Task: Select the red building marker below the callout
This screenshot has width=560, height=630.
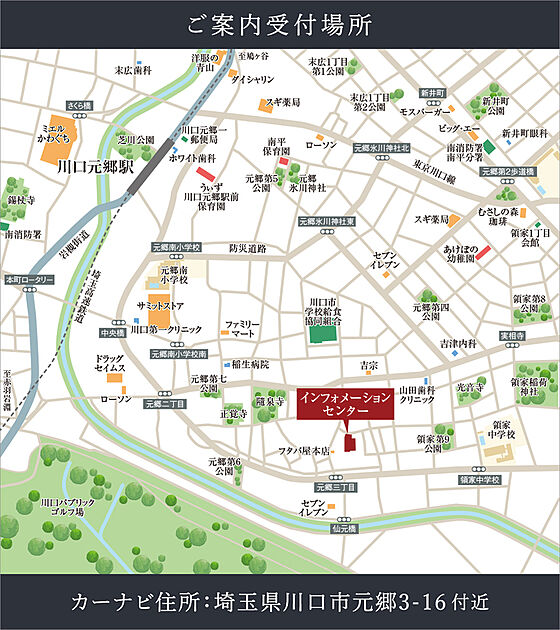Action: (x=349, y=443)
